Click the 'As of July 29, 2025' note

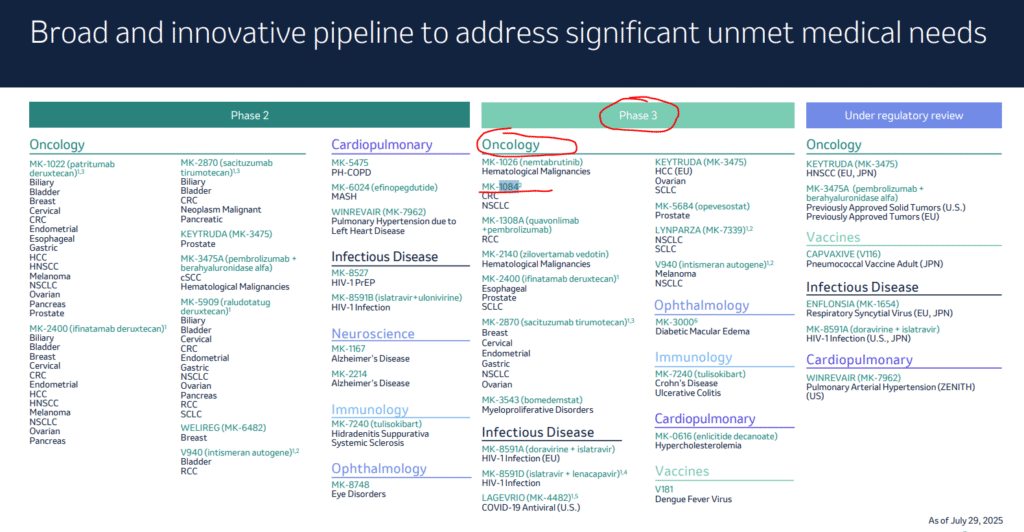coord(965,520)
